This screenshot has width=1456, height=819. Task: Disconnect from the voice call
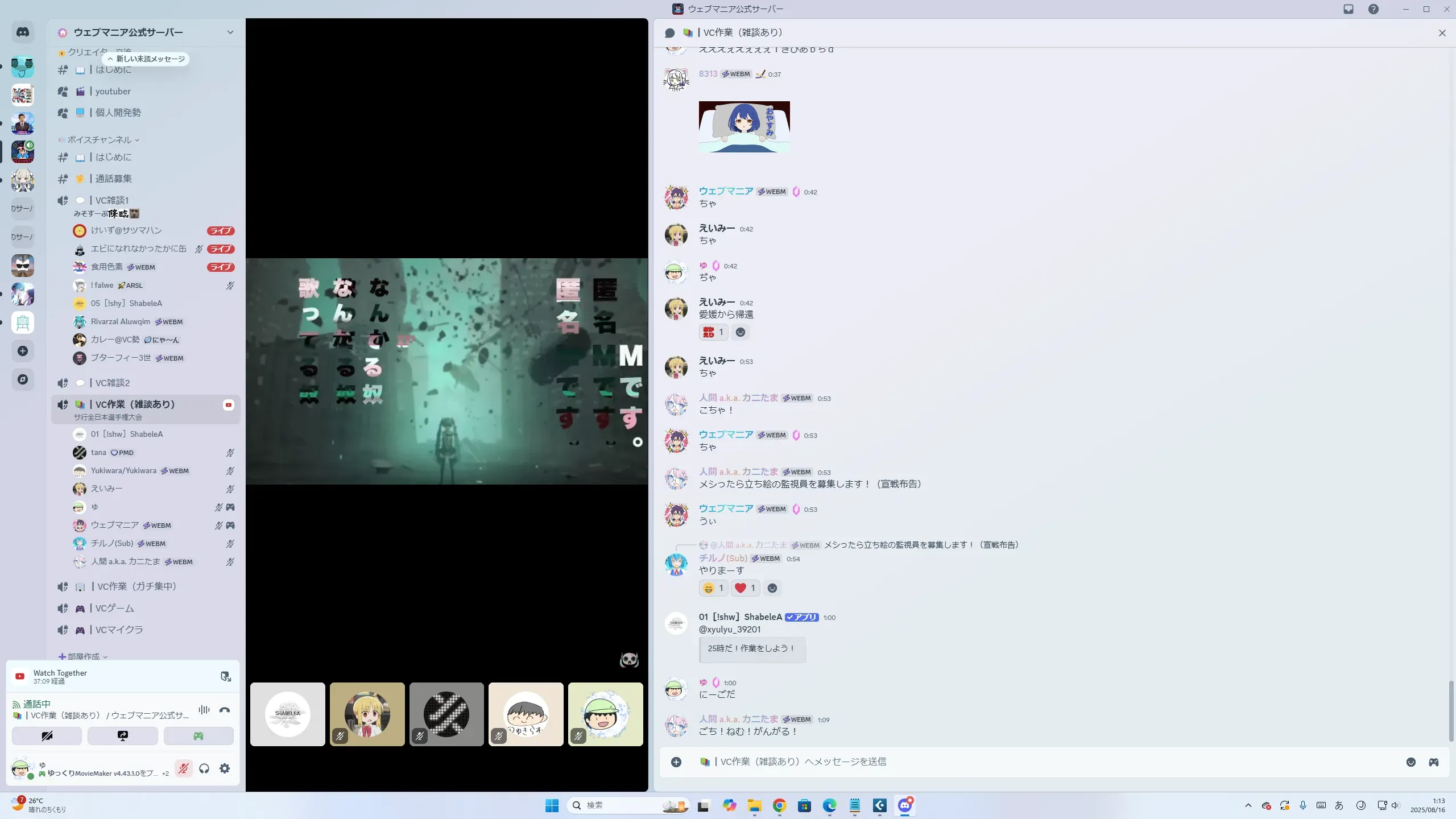(225, 710)
